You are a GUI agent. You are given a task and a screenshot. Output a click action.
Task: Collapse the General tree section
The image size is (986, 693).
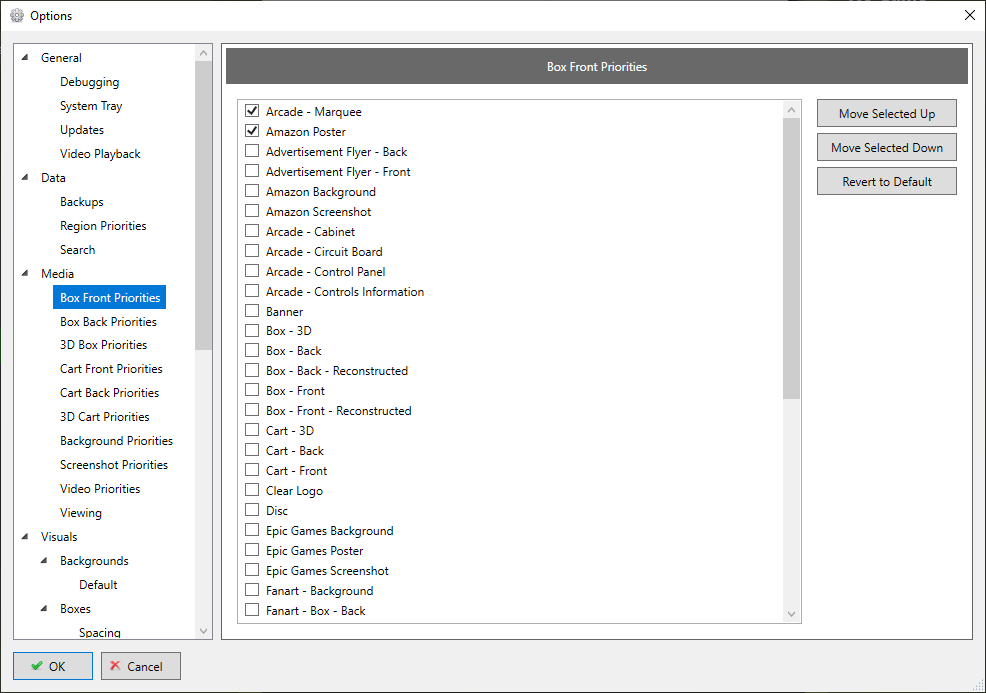[25, 58]
